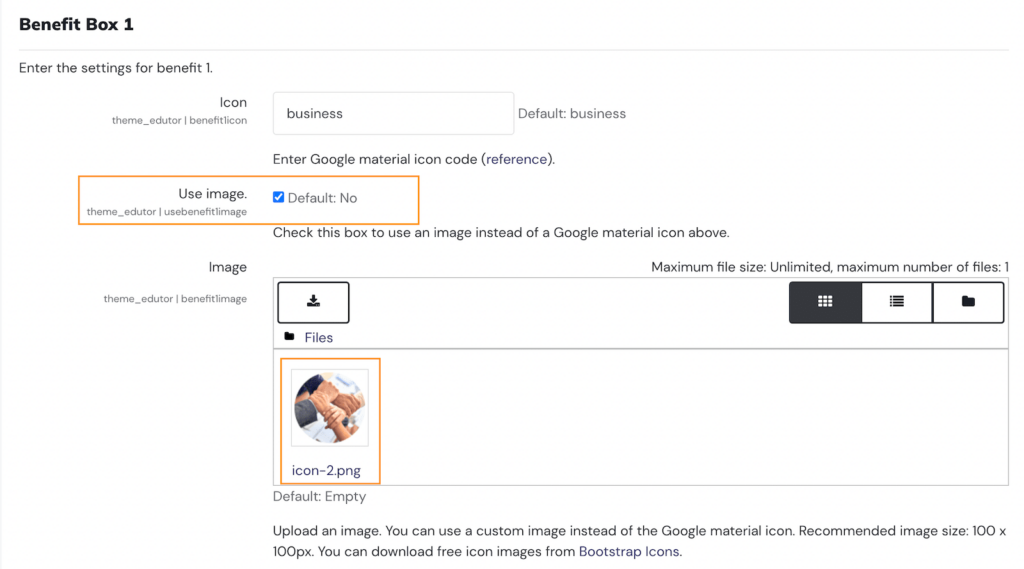Open the Google material icon reference link

coord(517,159)
